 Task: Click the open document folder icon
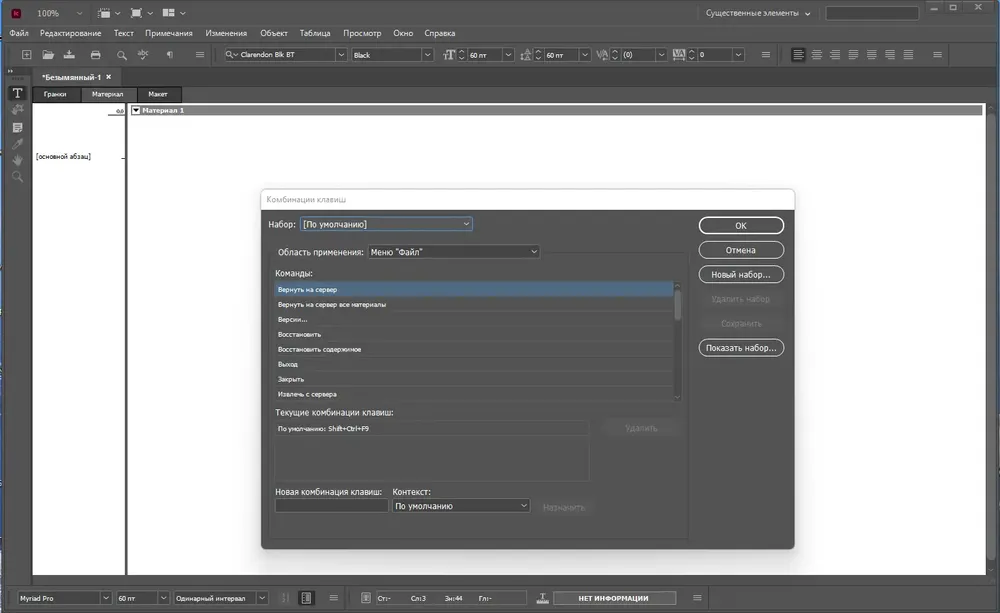pos(48,55)
